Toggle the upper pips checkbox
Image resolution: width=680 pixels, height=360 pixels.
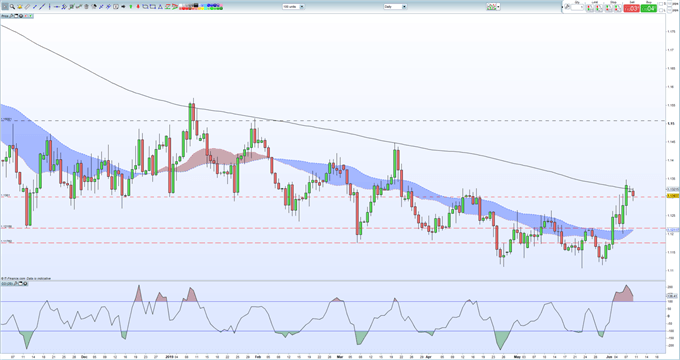[x=661, y=4]
